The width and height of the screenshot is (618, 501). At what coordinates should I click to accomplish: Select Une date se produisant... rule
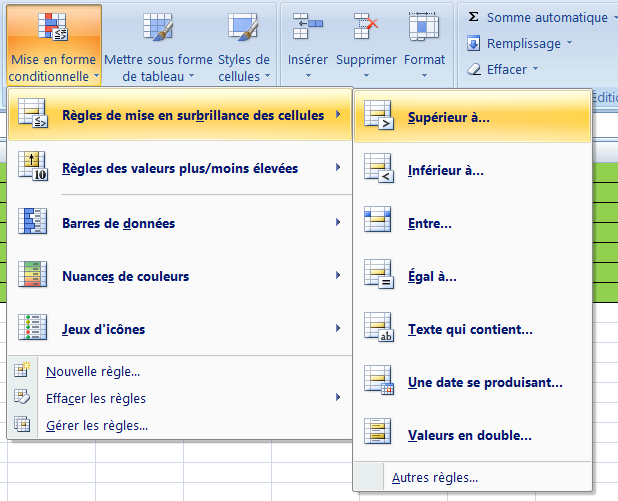[x=473, y=382]
